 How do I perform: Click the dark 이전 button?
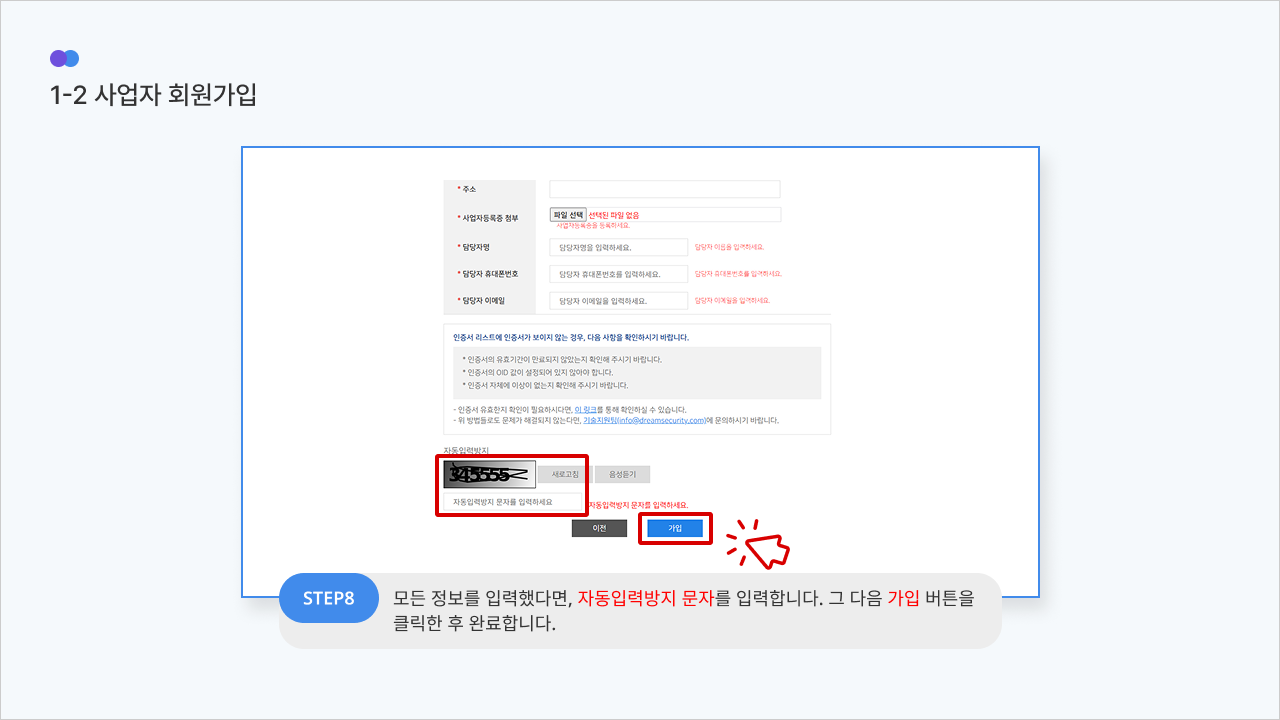(599, 528)
